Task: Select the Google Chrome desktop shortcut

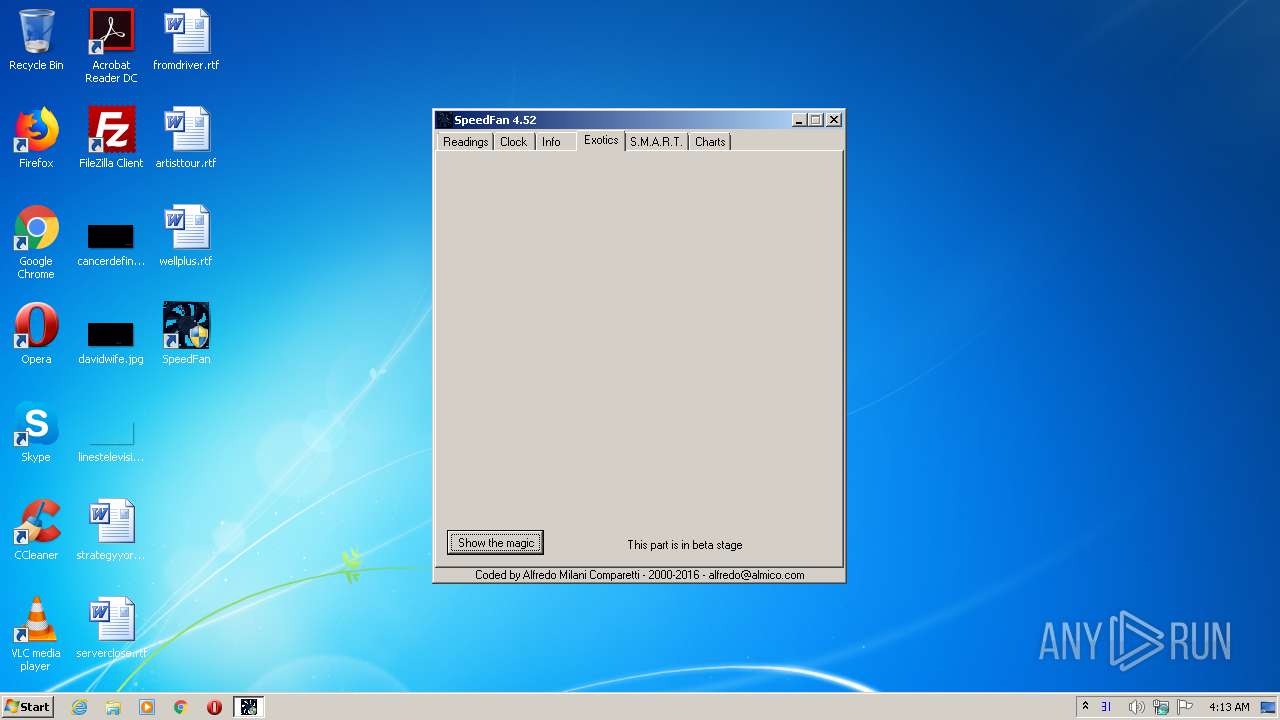Action: pos(36,243)
